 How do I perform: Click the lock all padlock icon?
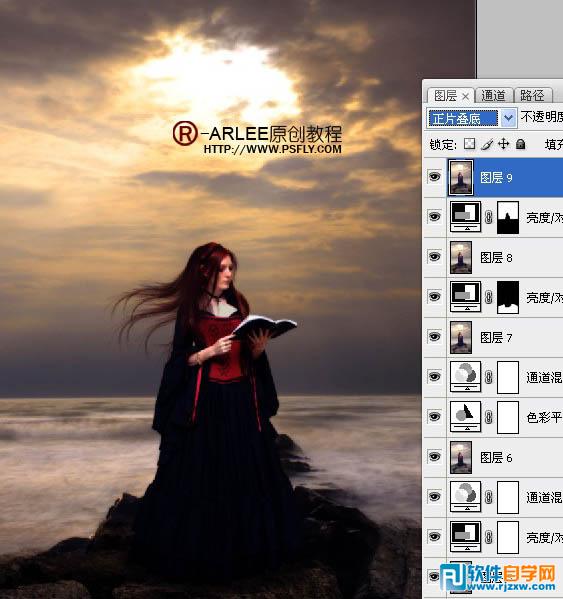[520, 144]
